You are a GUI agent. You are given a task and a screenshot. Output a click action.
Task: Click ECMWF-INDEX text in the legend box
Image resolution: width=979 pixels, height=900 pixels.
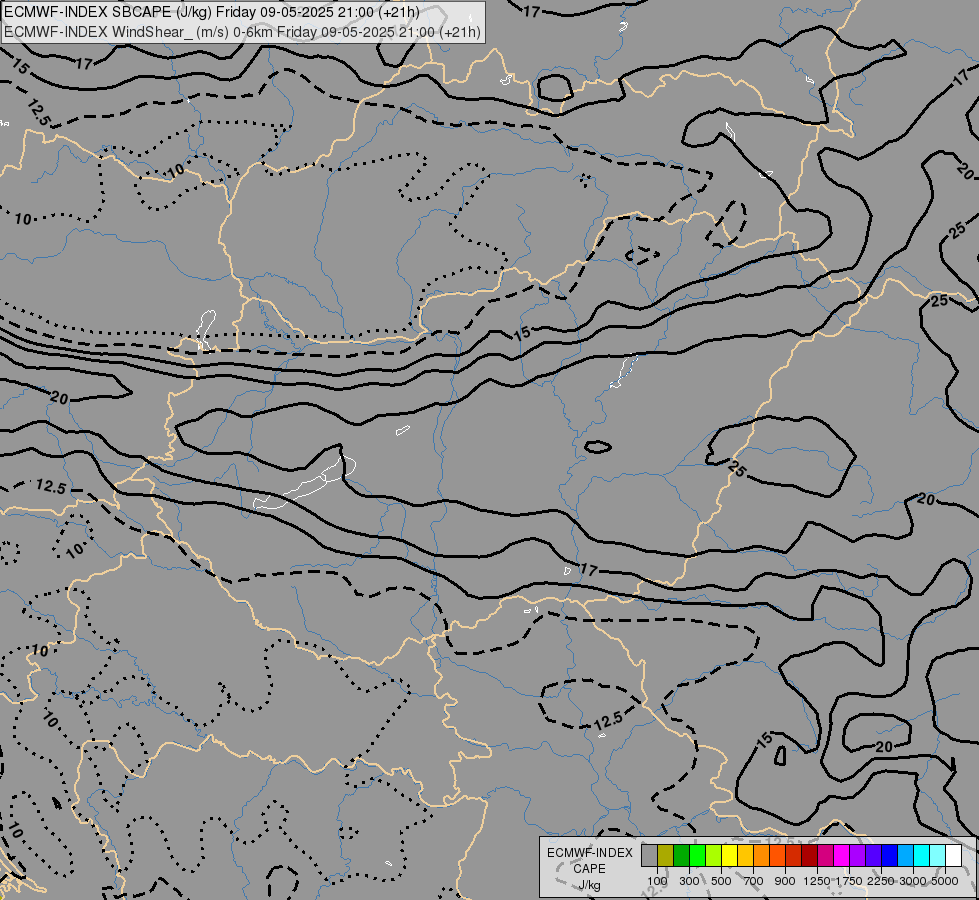click(x=589, y=853)
